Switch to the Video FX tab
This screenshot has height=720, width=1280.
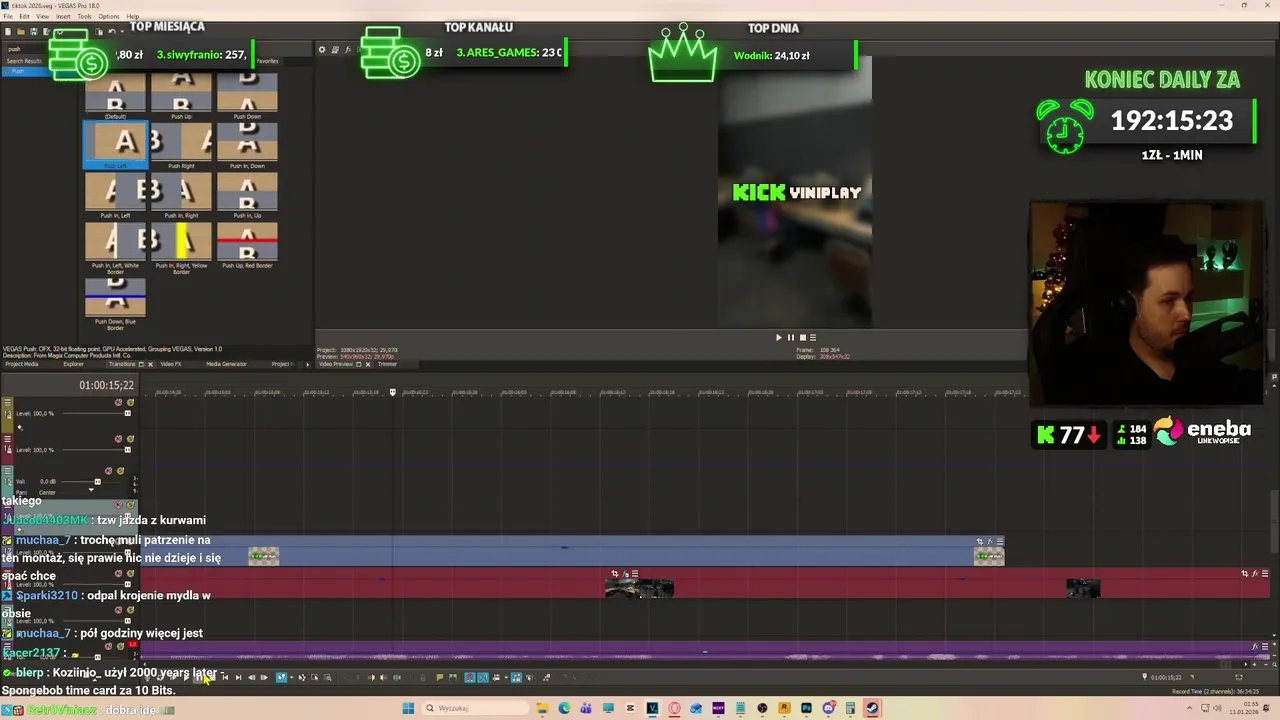[171, 364]
